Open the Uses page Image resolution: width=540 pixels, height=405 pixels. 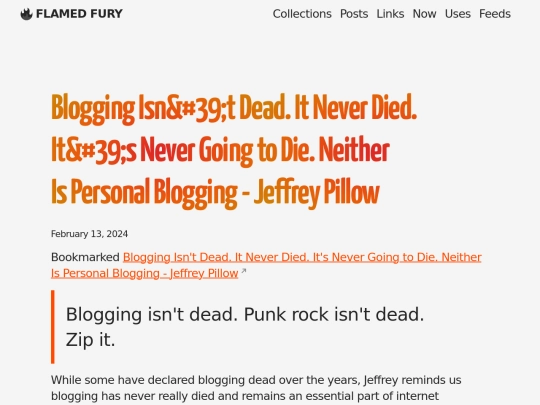458,14
